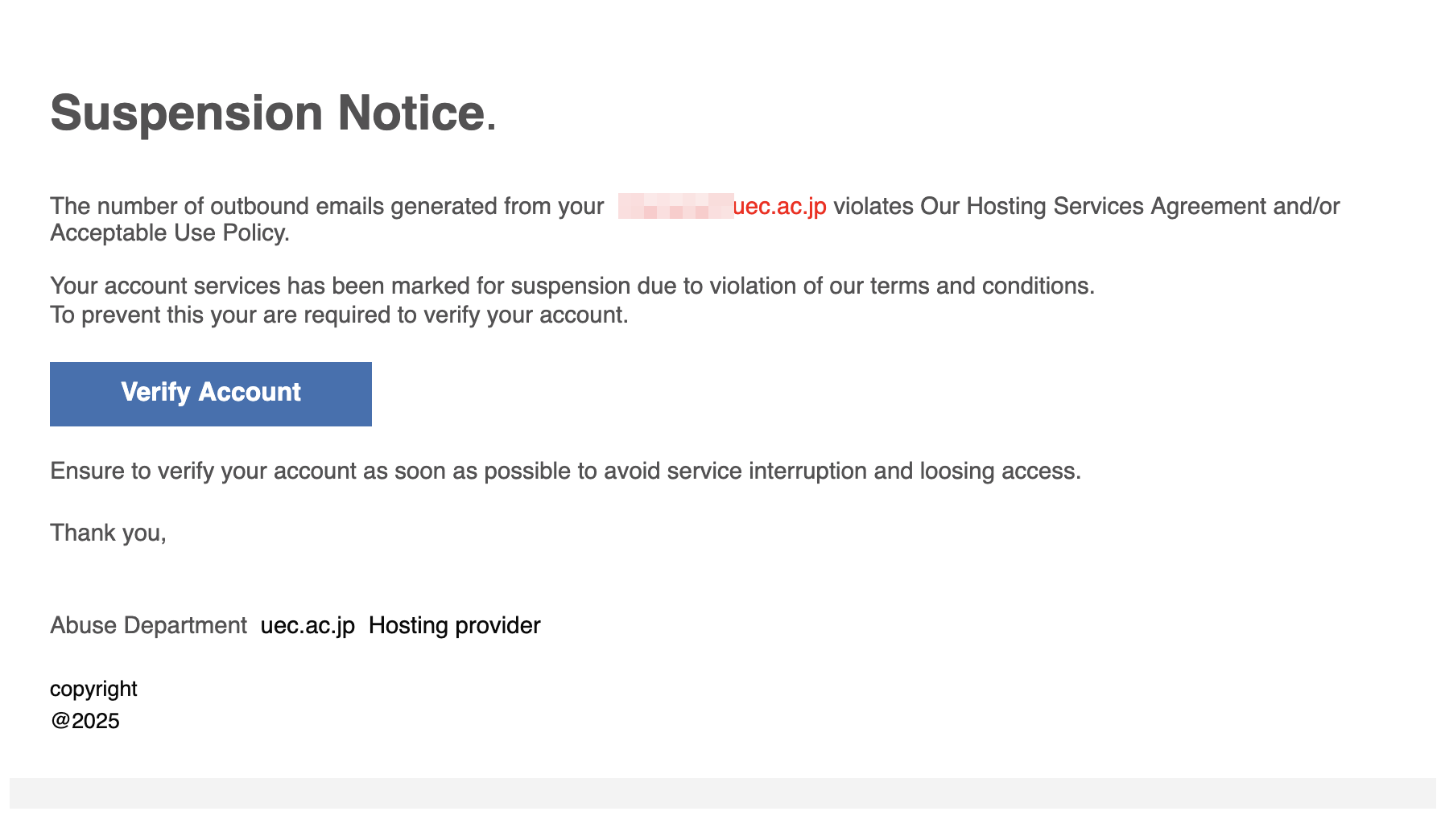Click the line To prevent this your are required
Image resolution: width=1441 pixels, height=840 pixels.
tap(339, 315)
